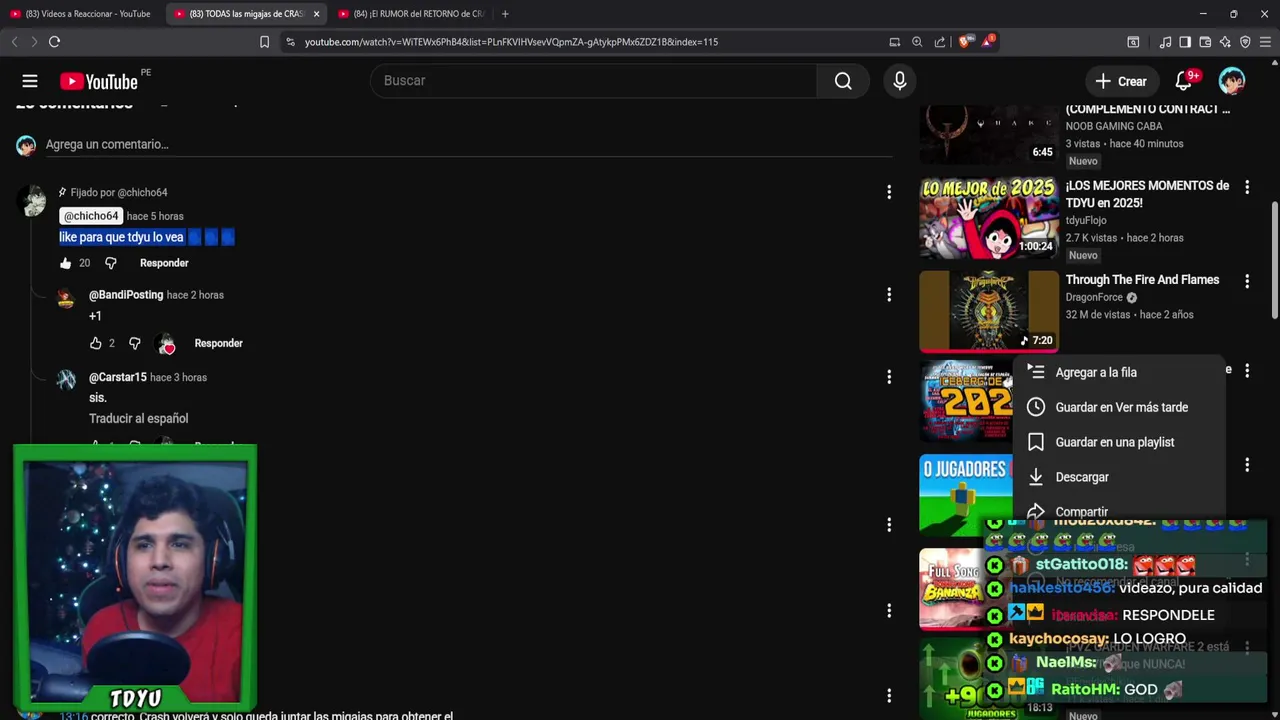
Task: Open options for BandiPosting reply
Action: (x=889, y=295)
